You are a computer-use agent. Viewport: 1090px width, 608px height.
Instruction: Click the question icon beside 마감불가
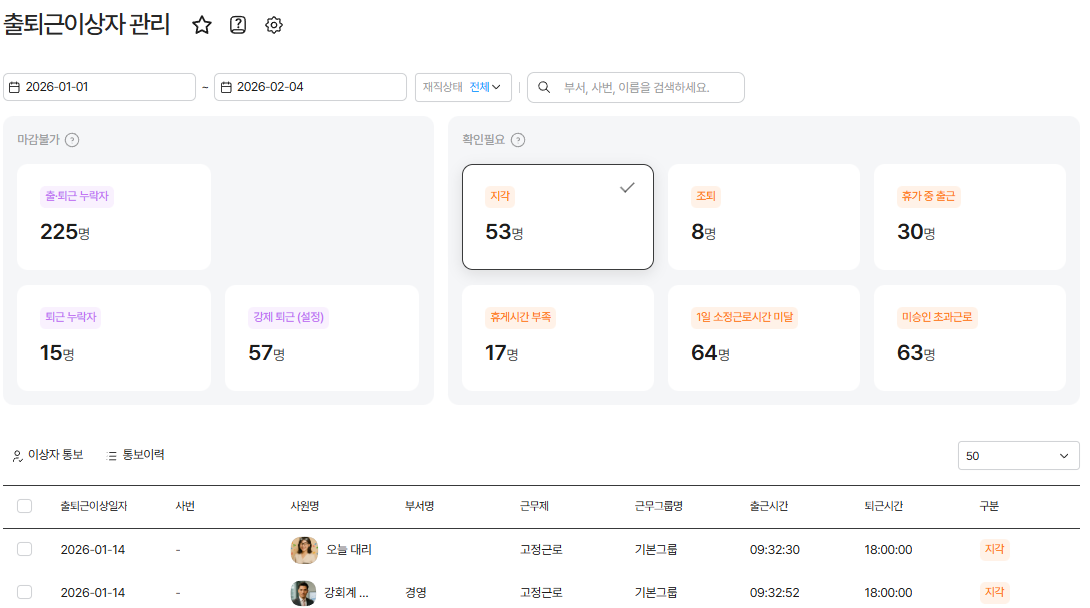point(72,140)
